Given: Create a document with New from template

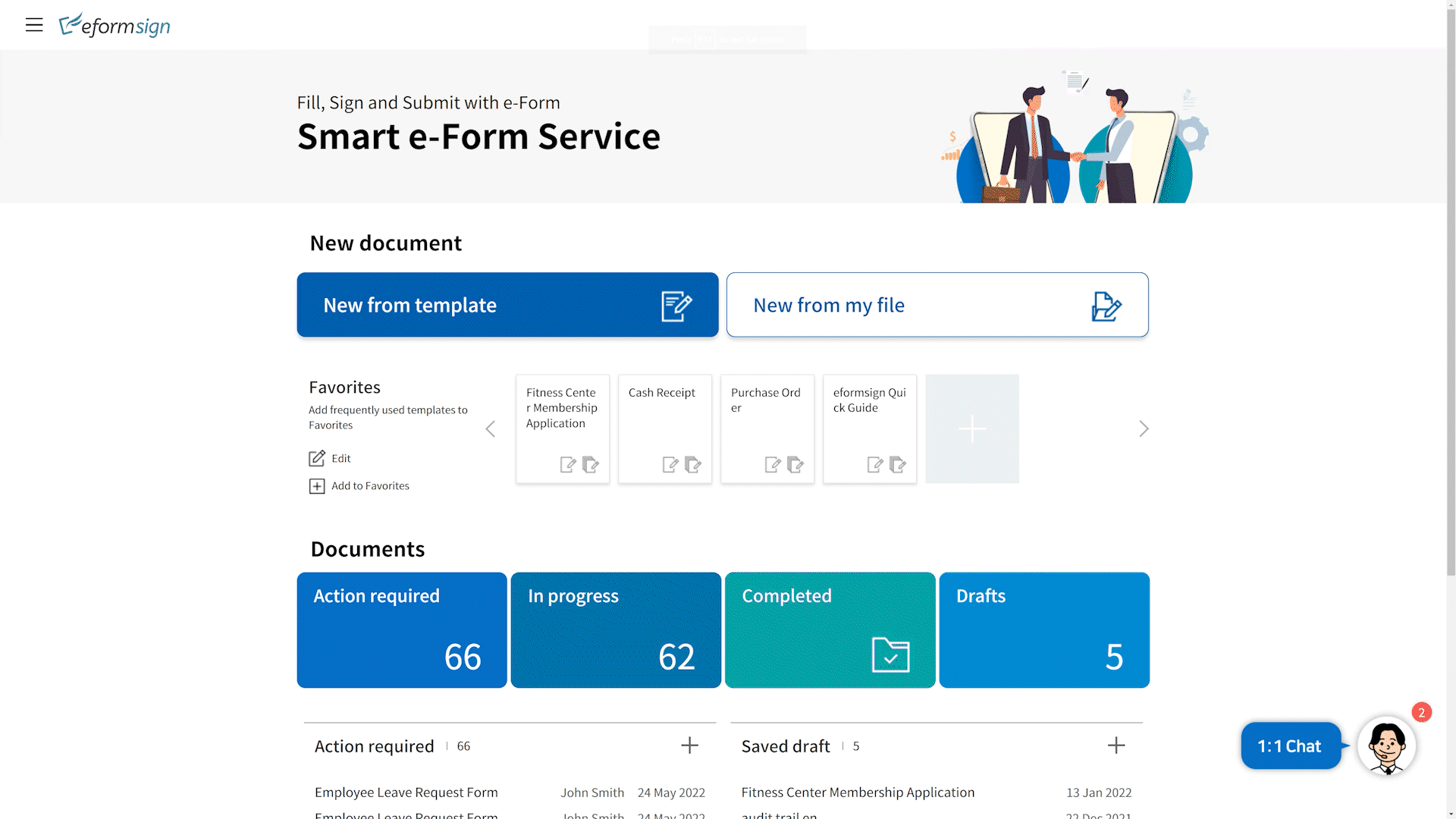Looking at the screenshot, I should pos(507,305).
